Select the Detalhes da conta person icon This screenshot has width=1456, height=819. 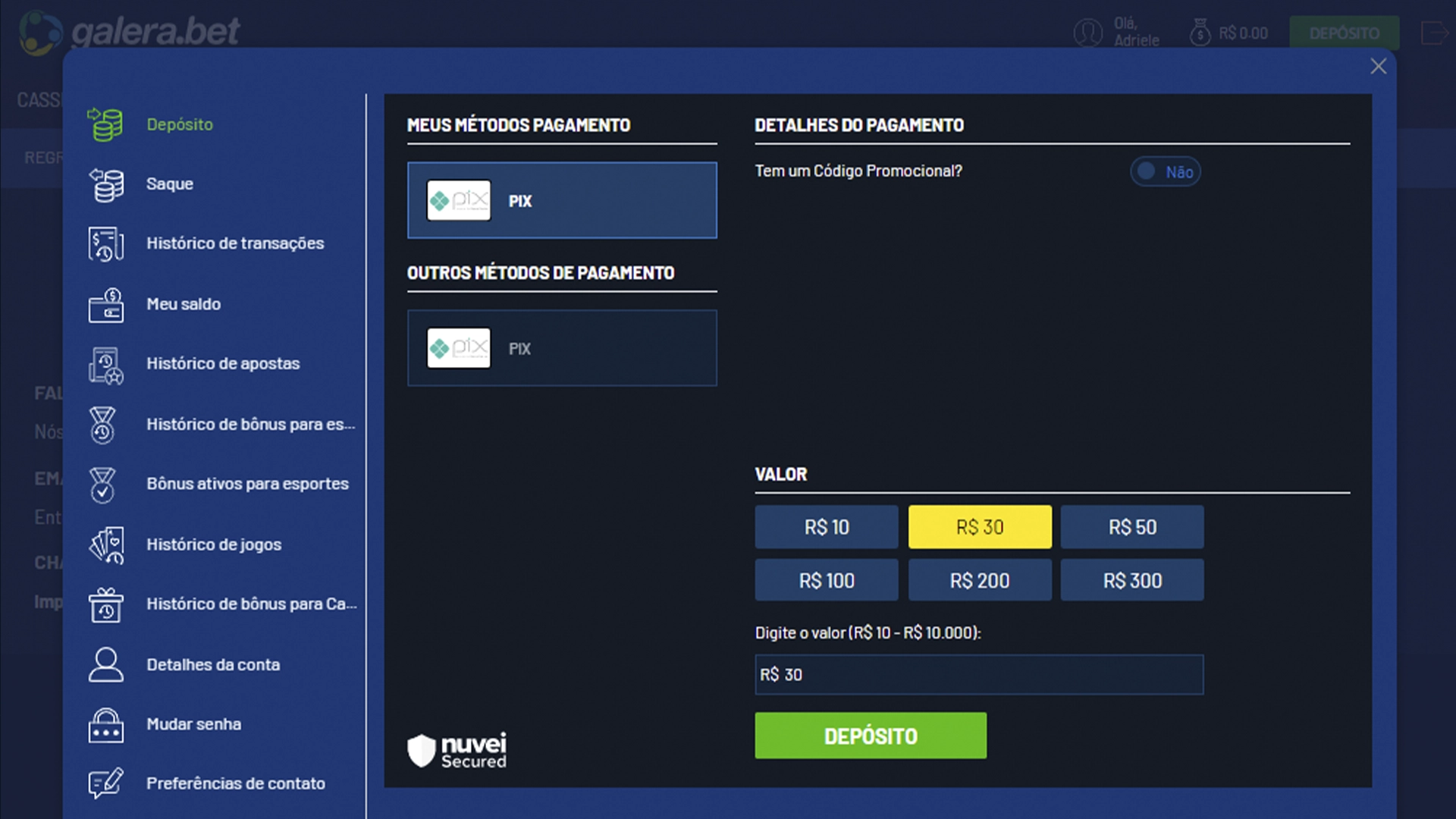pyautogui.click(x=106, y=665)
